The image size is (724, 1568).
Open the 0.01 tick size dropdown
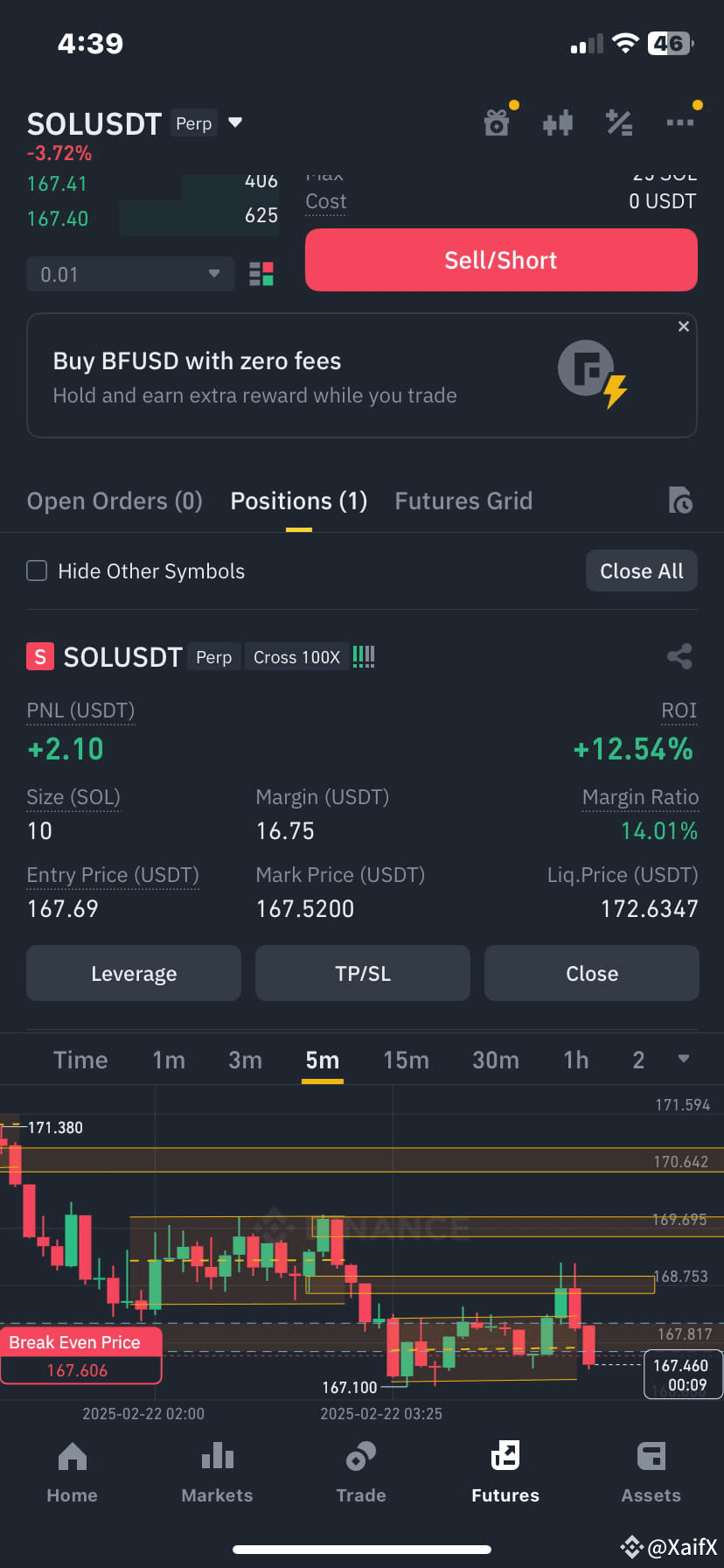(129, 274)
